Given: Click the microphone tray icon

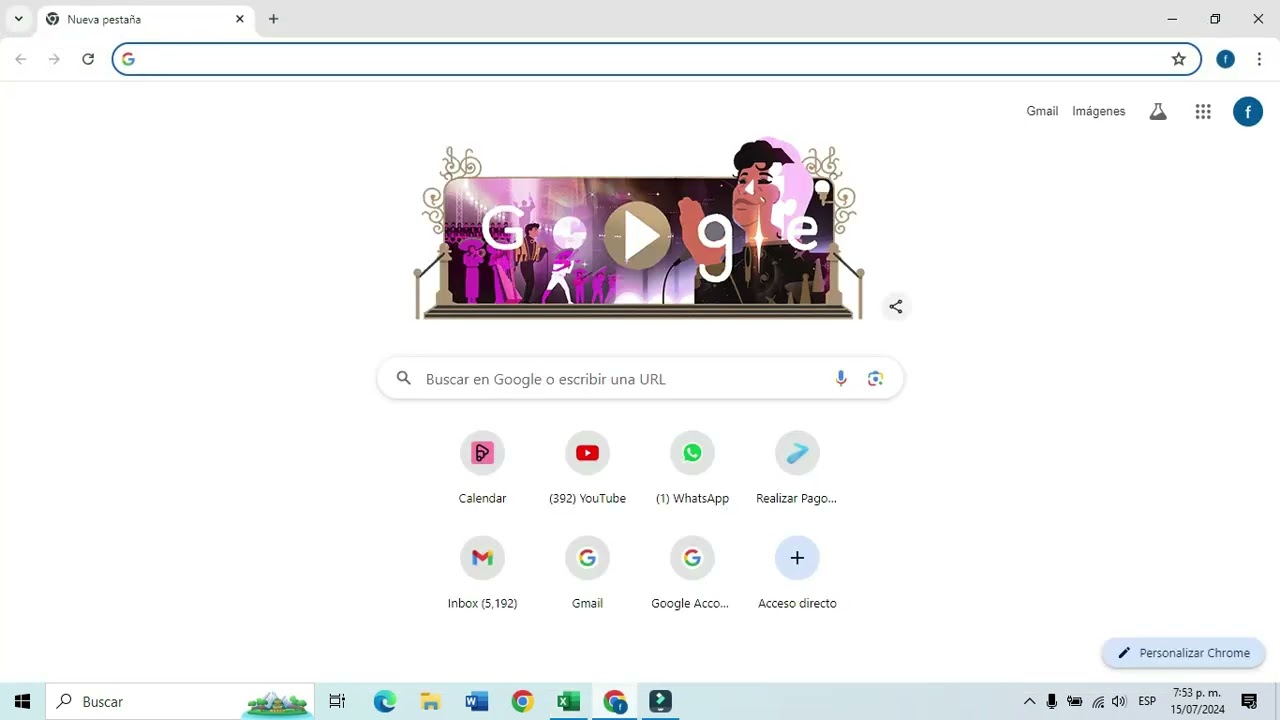Looking at the screenshot, I should 1052,702.
